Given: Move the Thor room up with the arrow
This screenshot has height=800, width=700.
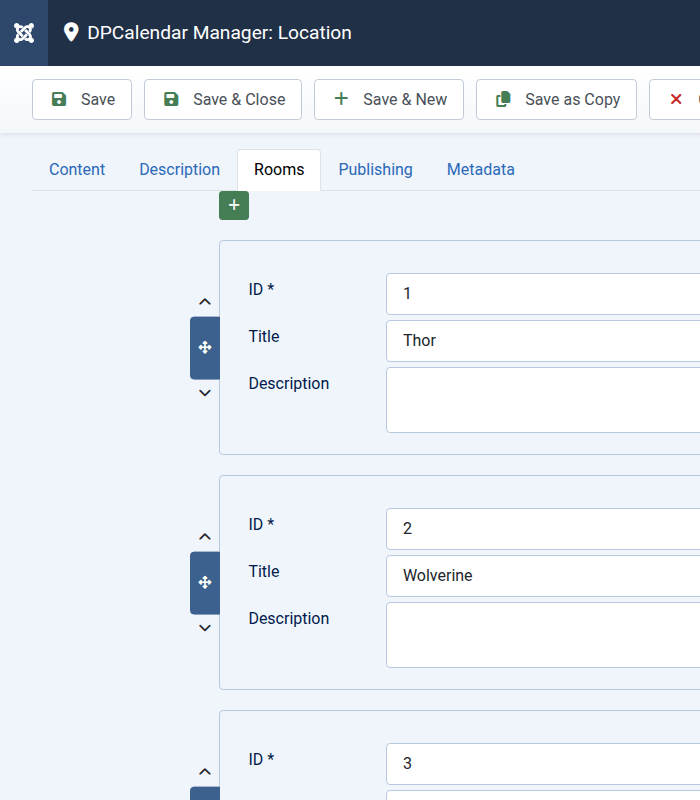Looking at the screenshot, I should click(x=205, y=302).
